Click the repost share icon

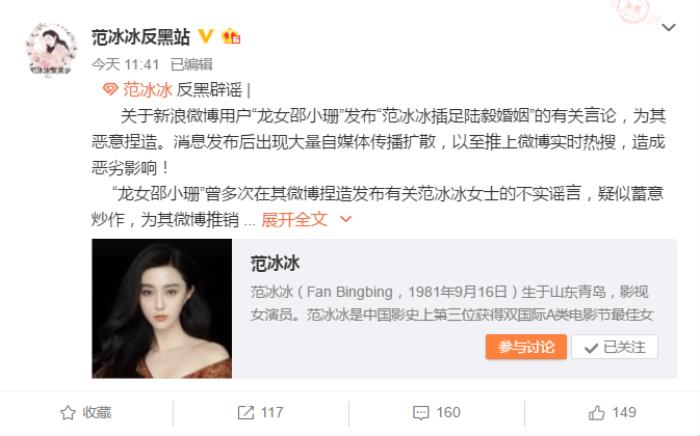[246, 413]
